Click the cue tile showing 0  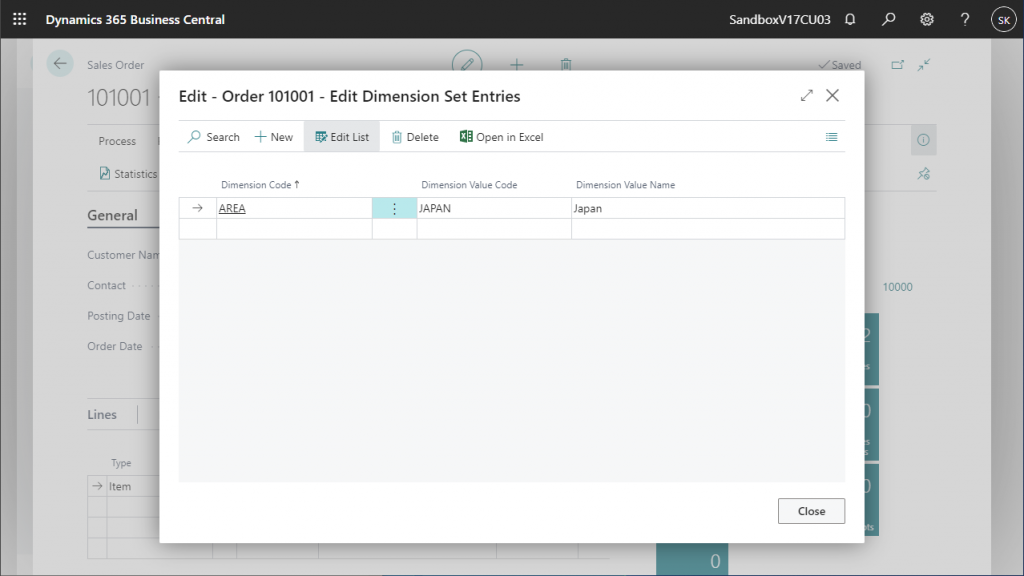pyautogui.click(x=692, y=559)
